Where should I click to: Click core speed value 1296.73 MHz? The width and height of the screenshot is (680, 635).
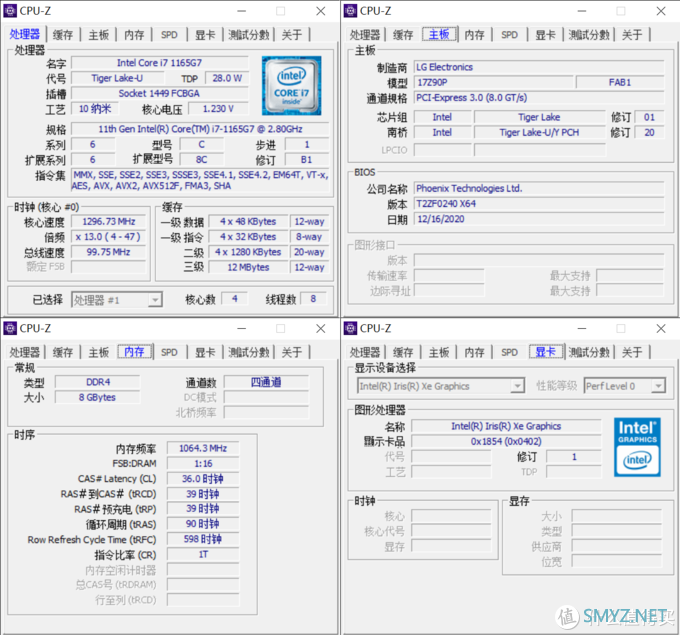click(109, 222)
